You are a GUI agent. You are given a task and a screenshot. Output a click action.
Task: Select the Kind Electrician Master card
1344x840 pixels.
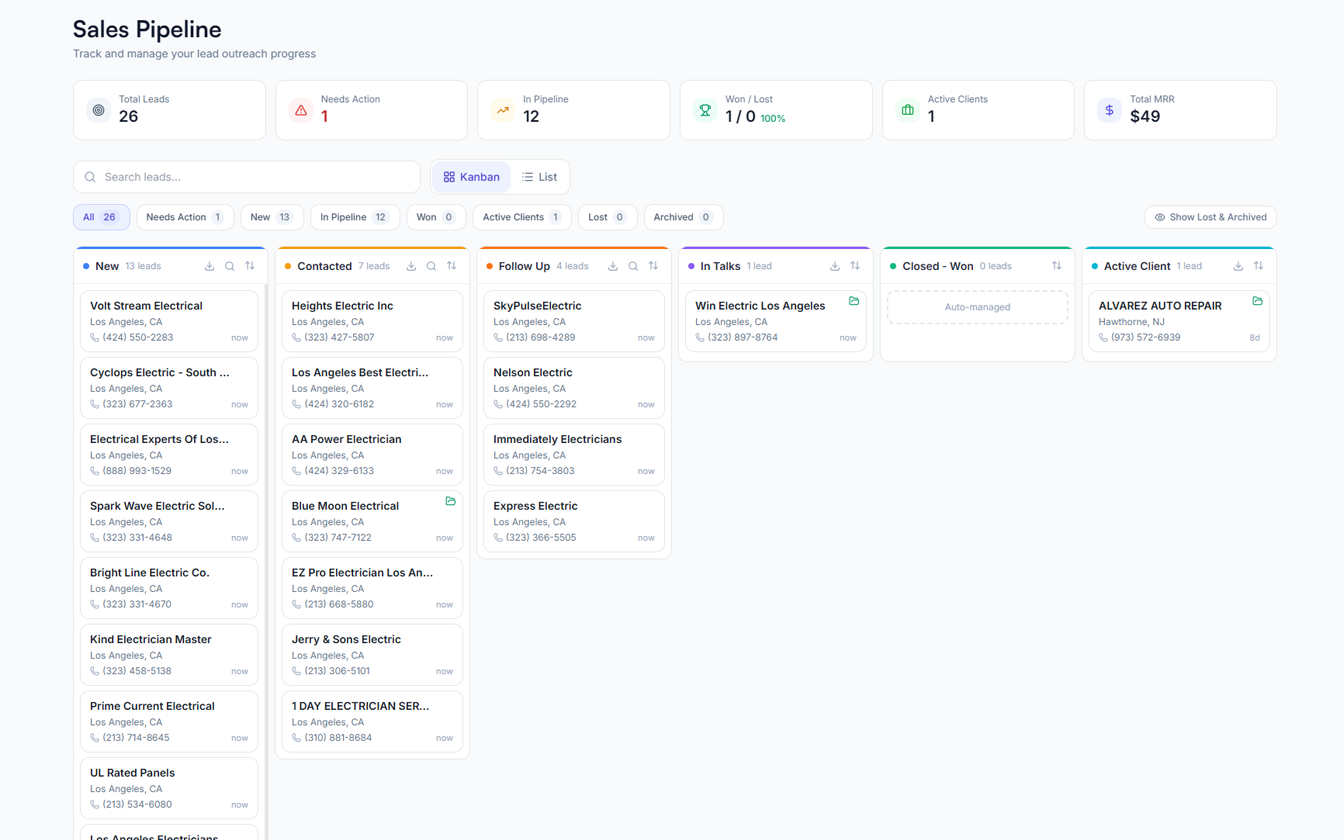[x=169, y=655]
